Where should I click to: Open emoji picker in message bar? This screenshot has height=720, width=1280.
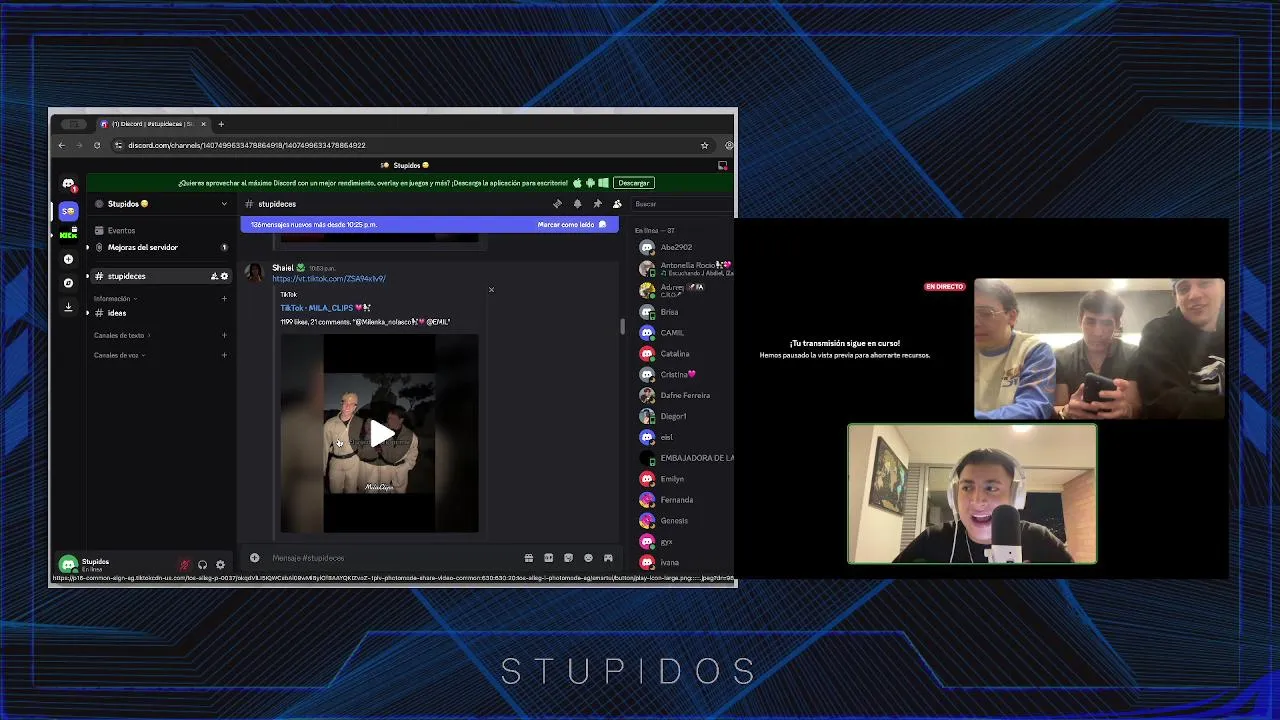[588, 558]
